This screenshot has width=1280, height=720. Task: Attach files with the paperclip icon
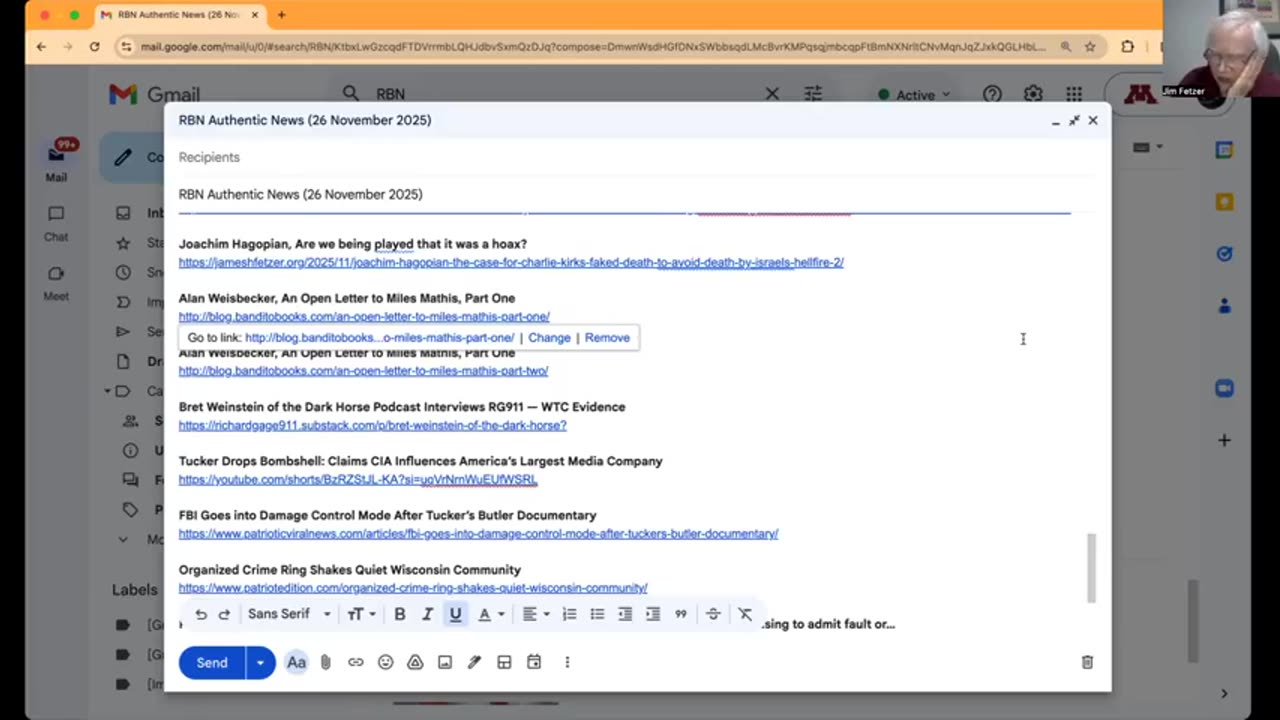[x=325, y=662]
